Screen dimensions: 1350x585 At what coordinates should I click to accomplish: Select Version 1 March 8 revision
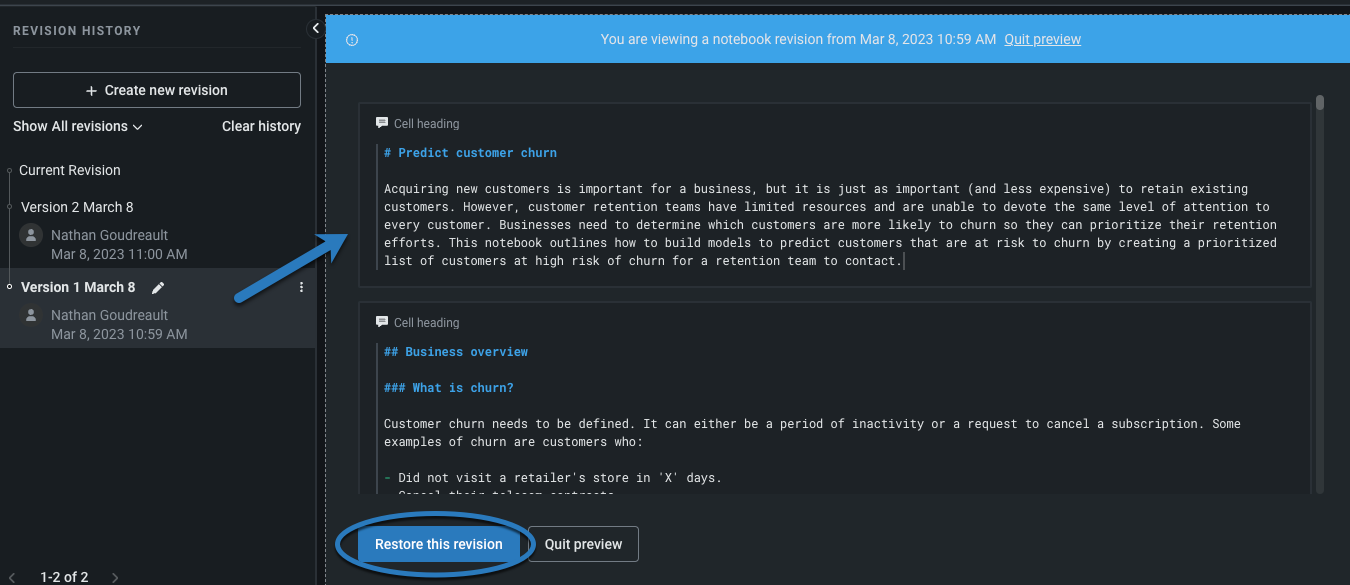pos(78,288)
